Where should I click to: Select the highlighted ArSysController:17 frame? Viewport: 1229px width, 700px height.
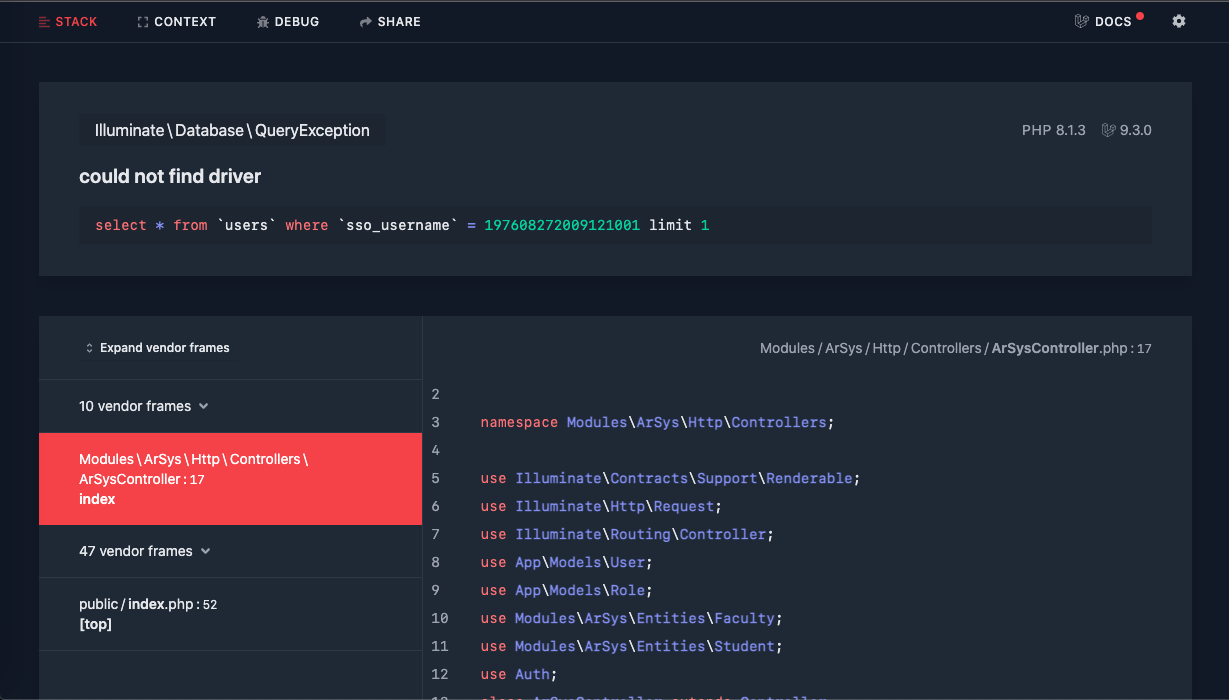tap(230, 479)
